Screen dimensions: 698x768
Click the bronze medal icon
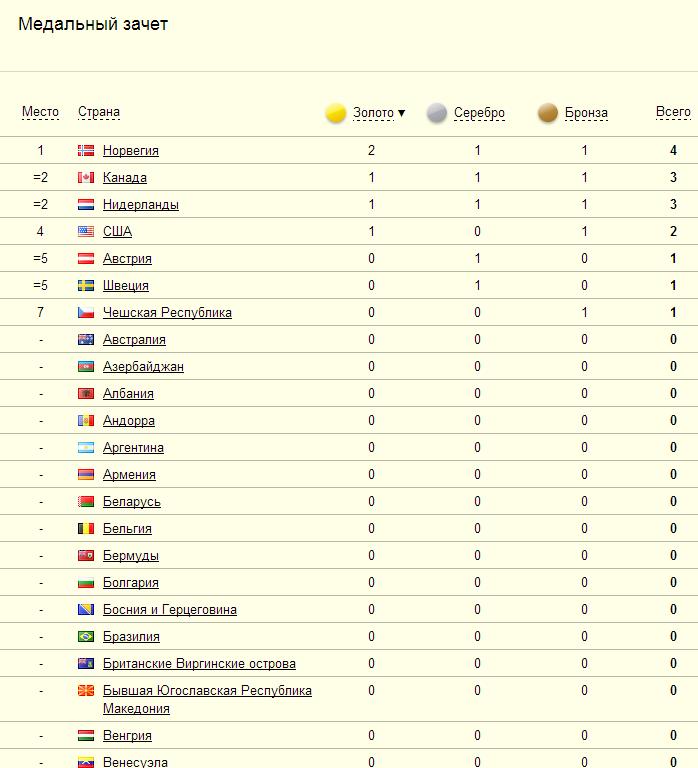[x=548, y=113]
